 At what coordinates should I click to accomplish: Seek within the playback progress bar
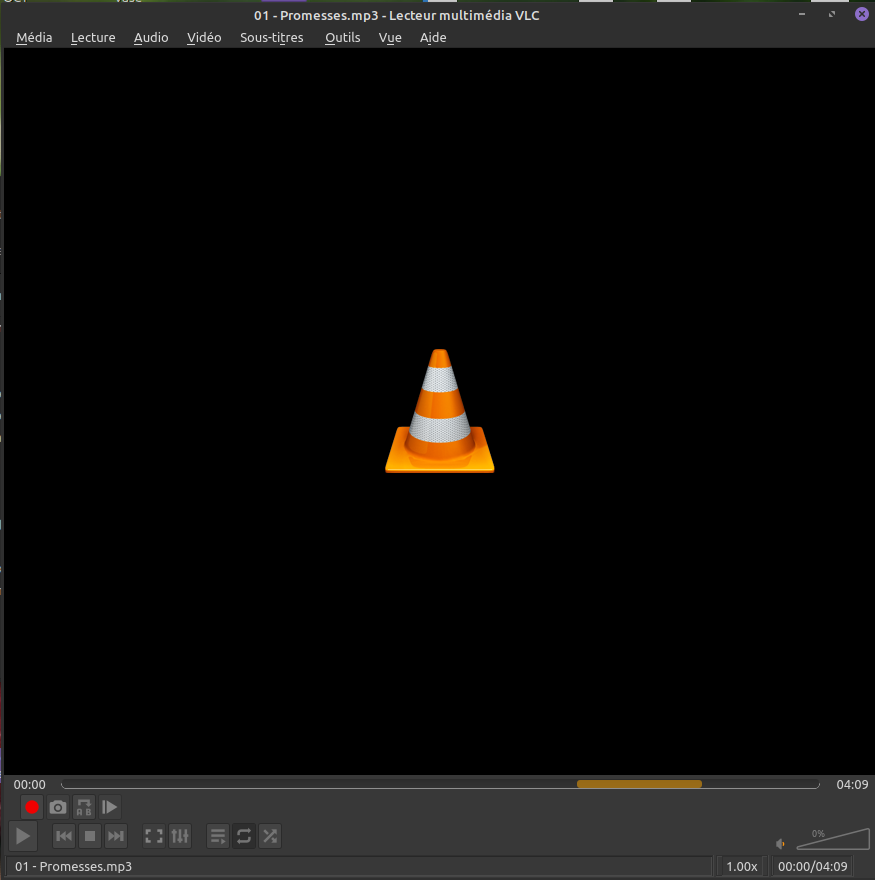point(440,785)
